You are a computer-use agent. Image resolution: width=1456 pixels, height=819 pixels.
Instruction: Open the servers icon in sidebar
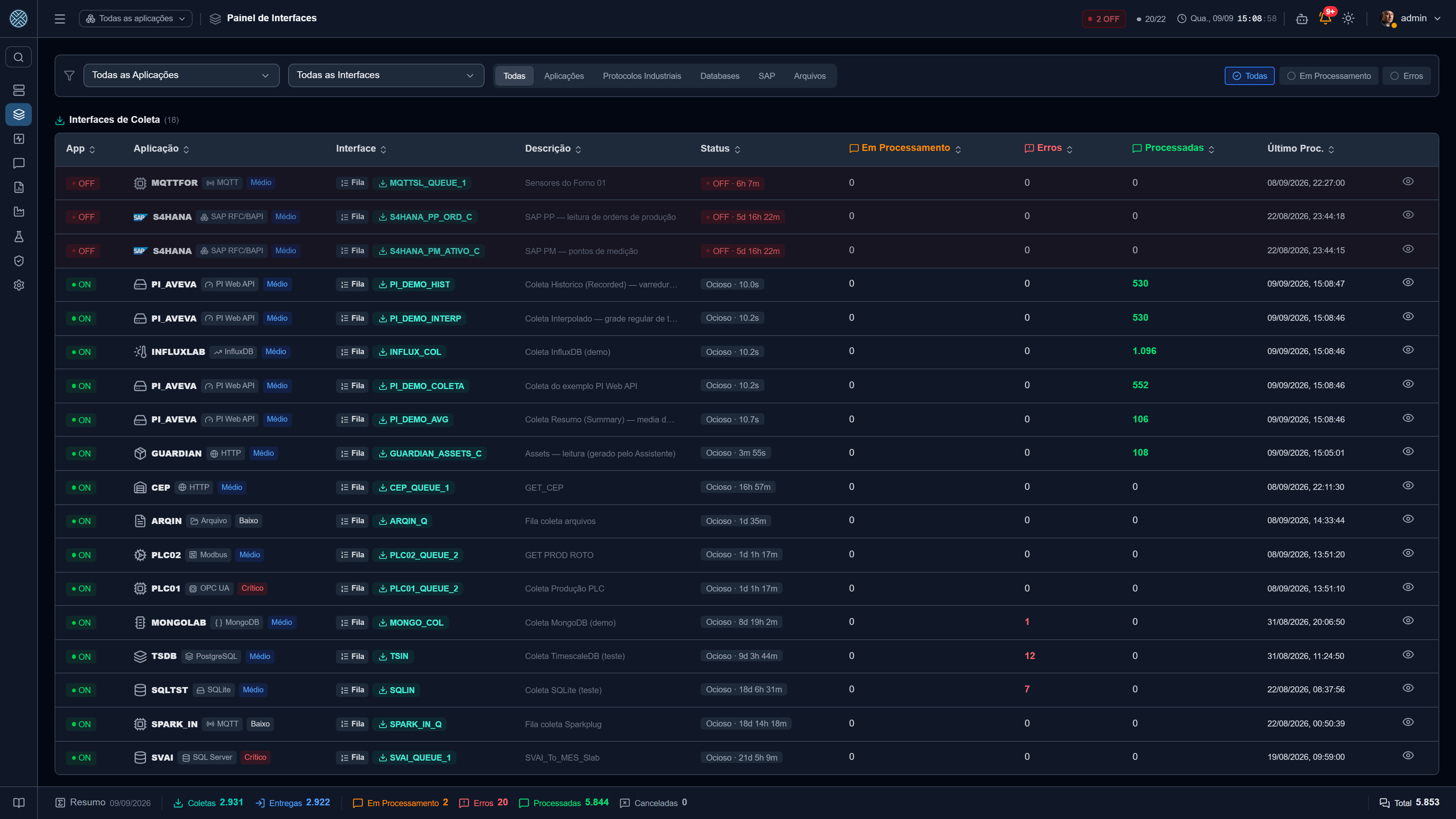19,91
